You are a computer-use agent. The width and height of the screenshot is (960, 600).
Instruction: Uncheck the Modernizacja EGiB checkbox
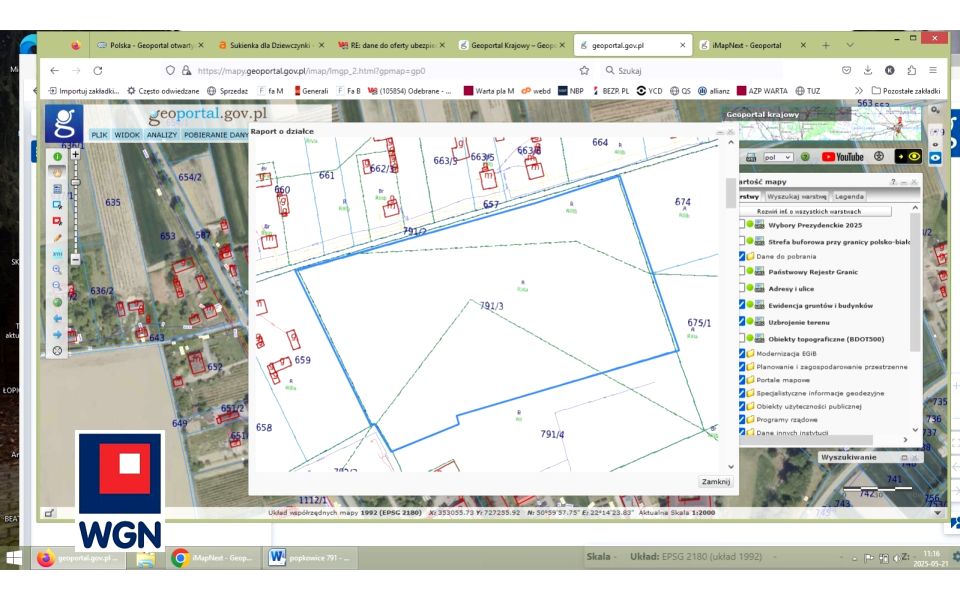point(741,353)
